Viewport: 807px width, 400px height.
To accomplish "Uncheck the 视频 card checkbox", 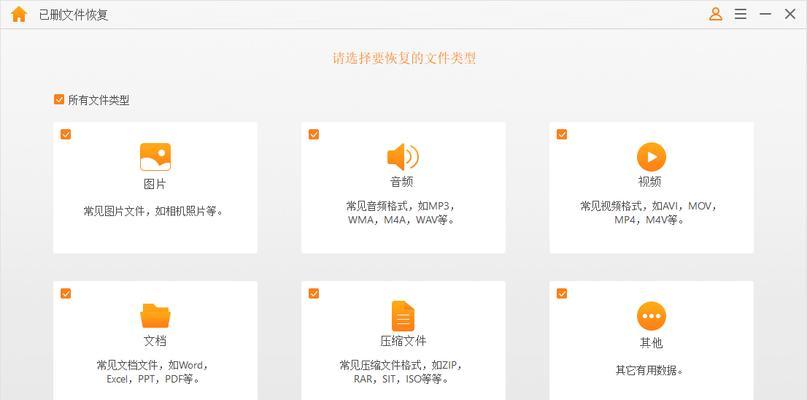I will 562,134.
